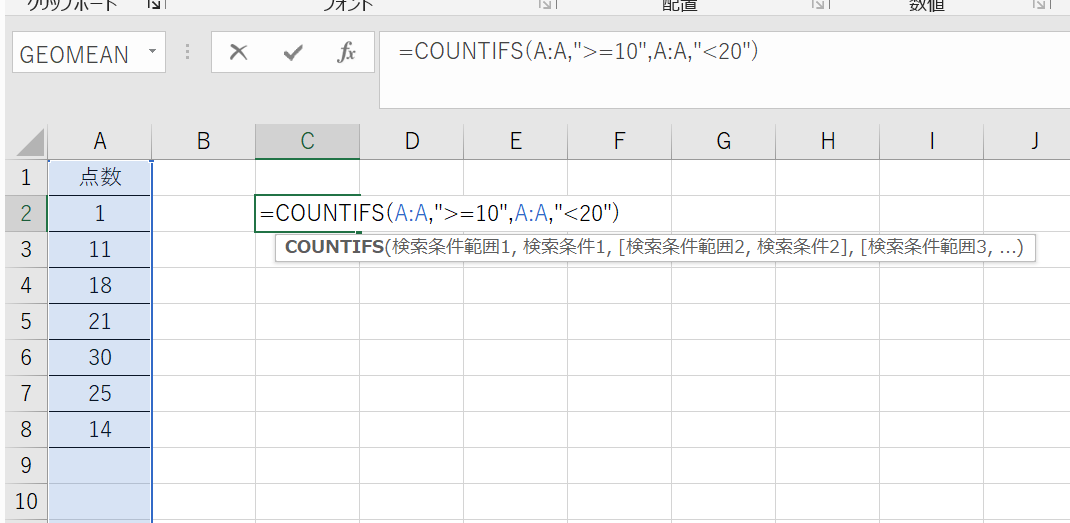1070x523 pixels.
Task: Open the Font group dialog launcher
Action: tap(546, 6)
